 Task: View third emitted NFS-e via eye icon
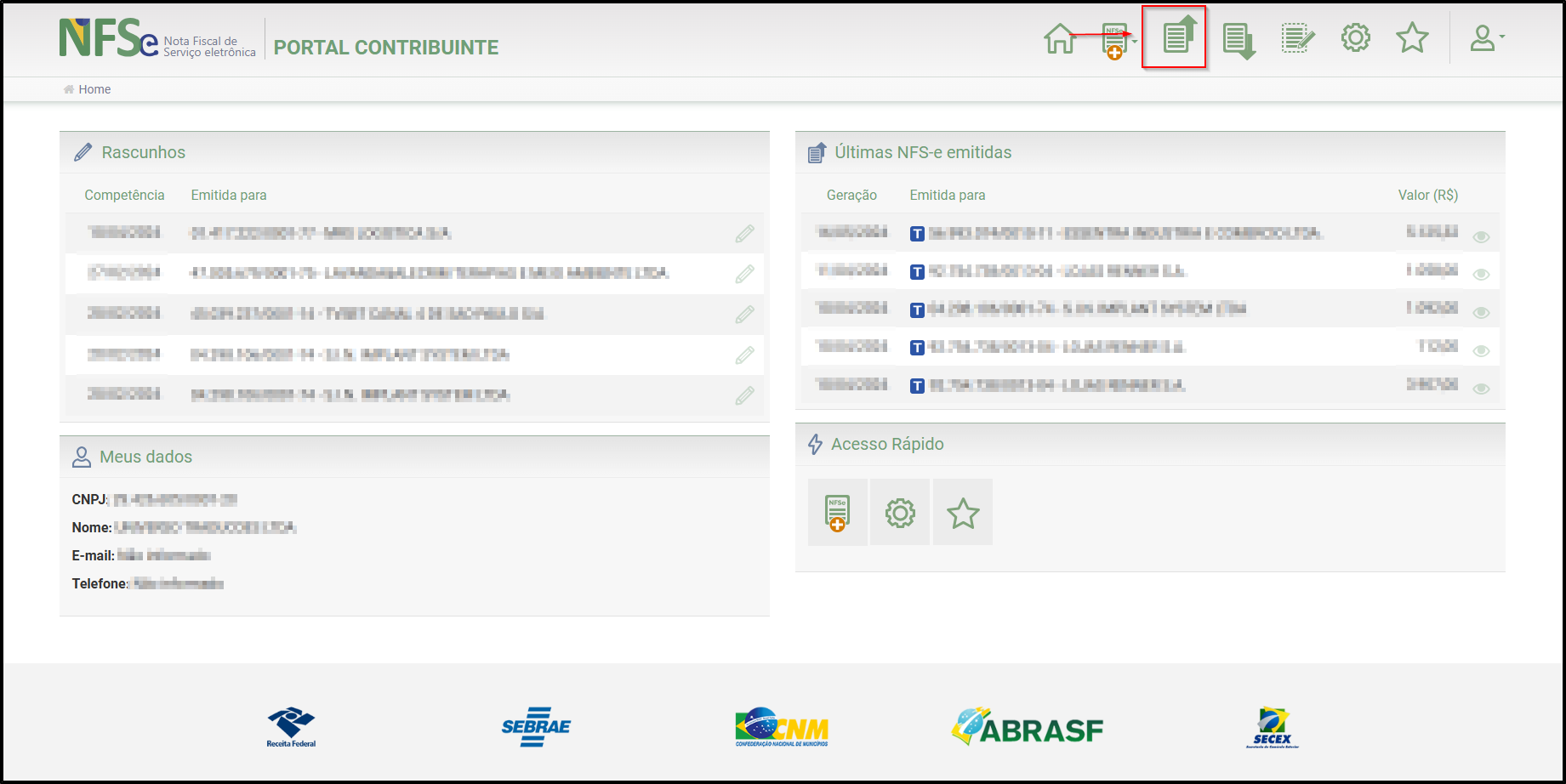[1481, 312]
